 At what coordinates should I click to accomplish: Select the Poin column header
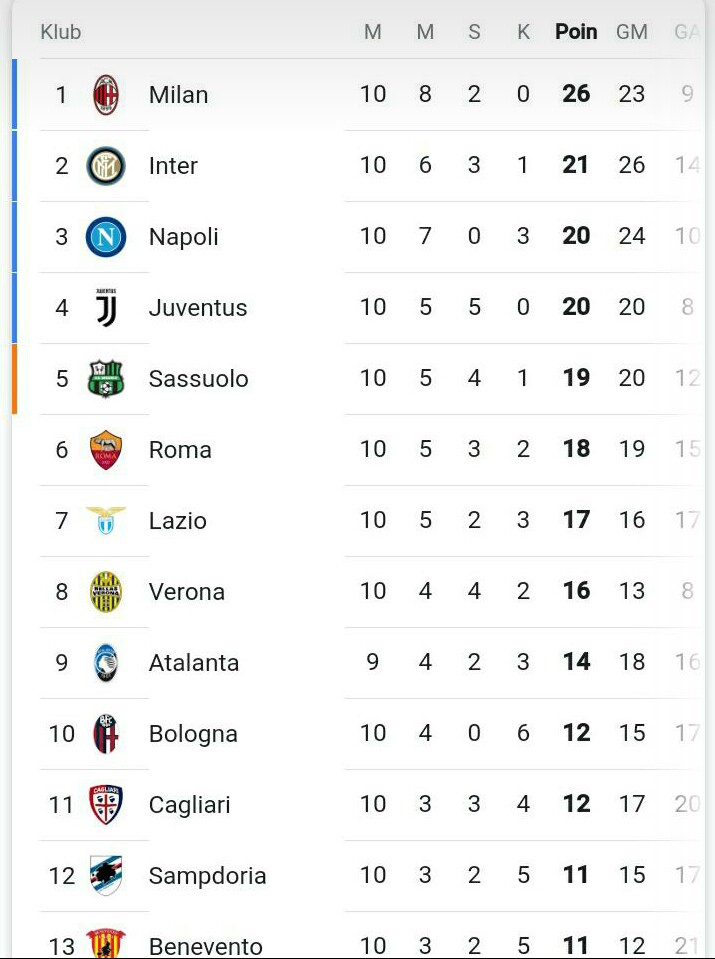click(576, 32)
